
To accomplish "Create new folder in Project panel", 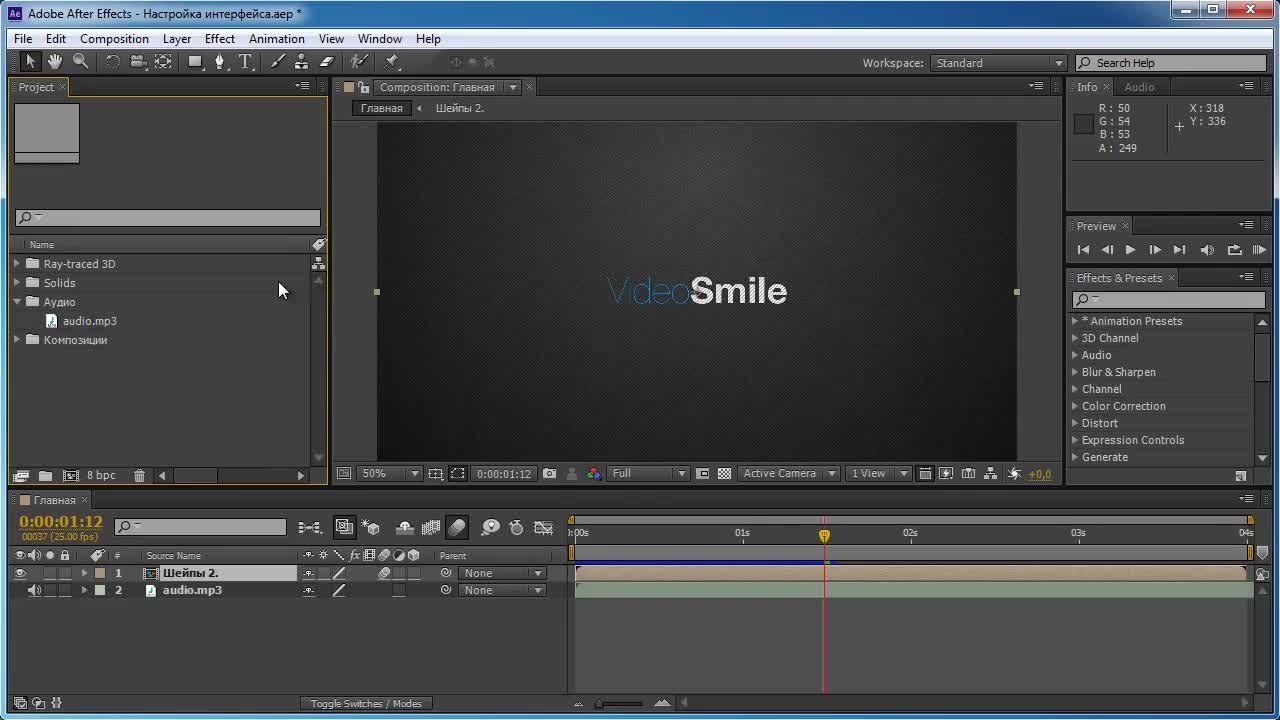I will coord(45,476).
